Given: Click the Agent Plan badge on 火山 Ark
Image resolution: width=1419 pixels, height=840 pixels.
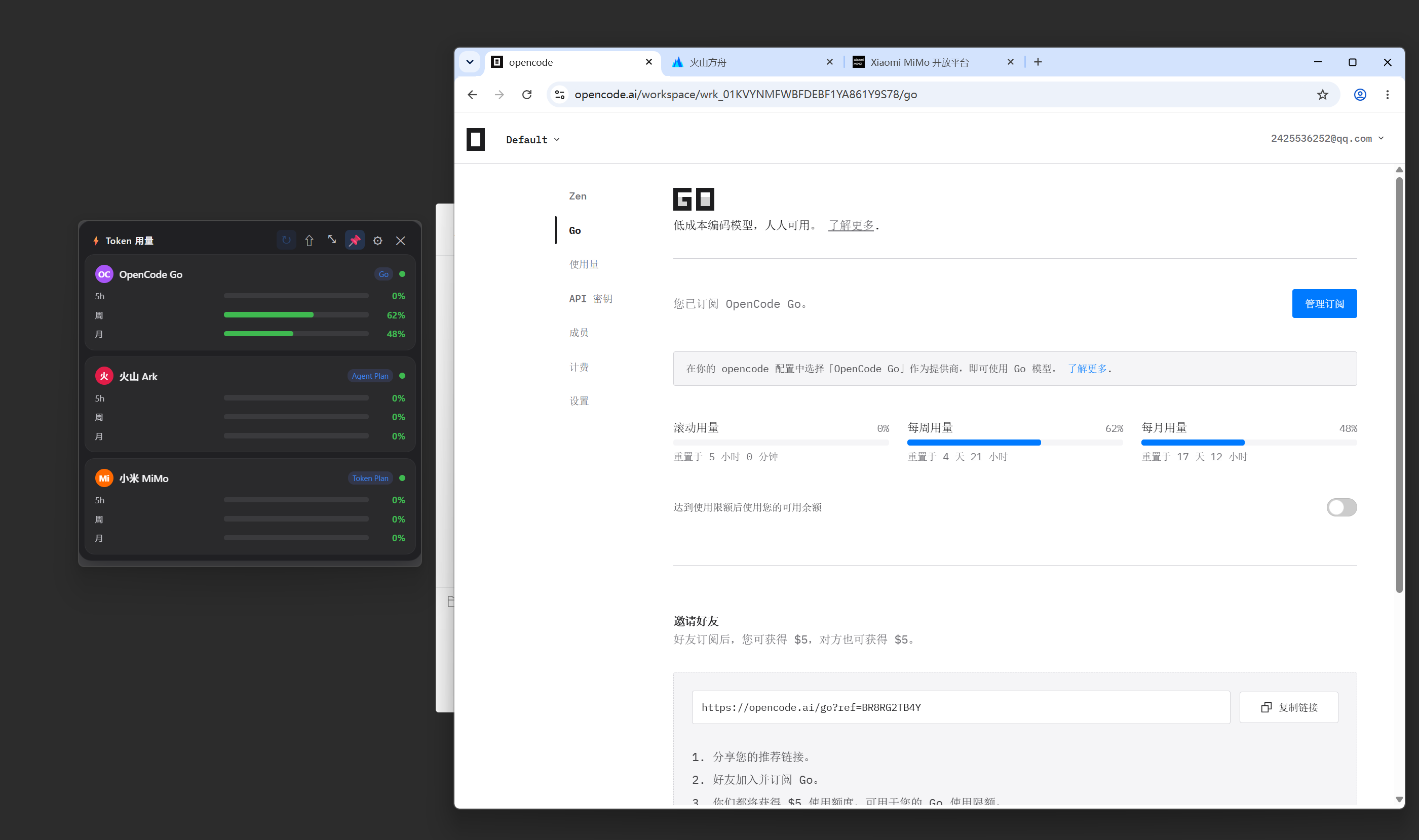Looking at the screenshot, I should click(370, 376).
